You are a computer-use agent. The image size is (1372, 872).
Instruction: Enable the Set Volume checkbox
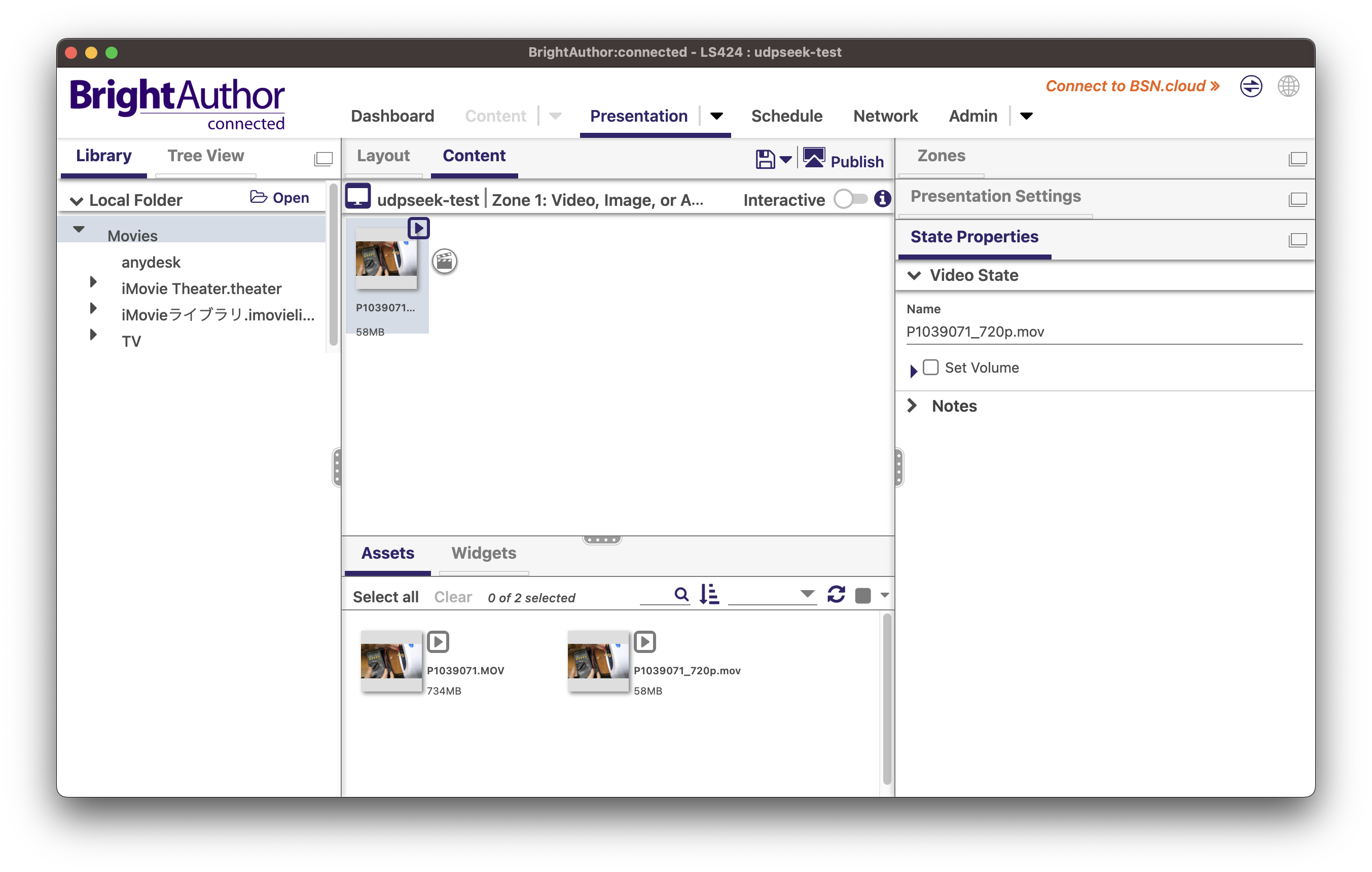click(x=930, y=368)
